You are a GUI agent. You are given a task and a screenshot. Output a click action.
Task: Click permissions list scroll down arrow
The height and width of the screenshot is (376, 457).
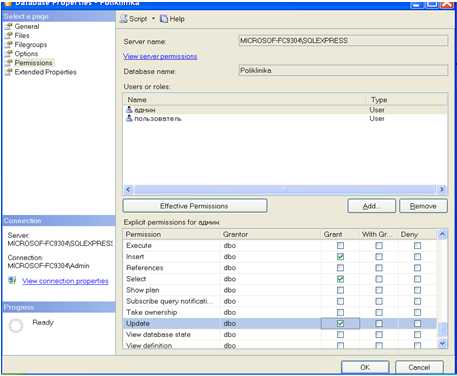point(442,343)
